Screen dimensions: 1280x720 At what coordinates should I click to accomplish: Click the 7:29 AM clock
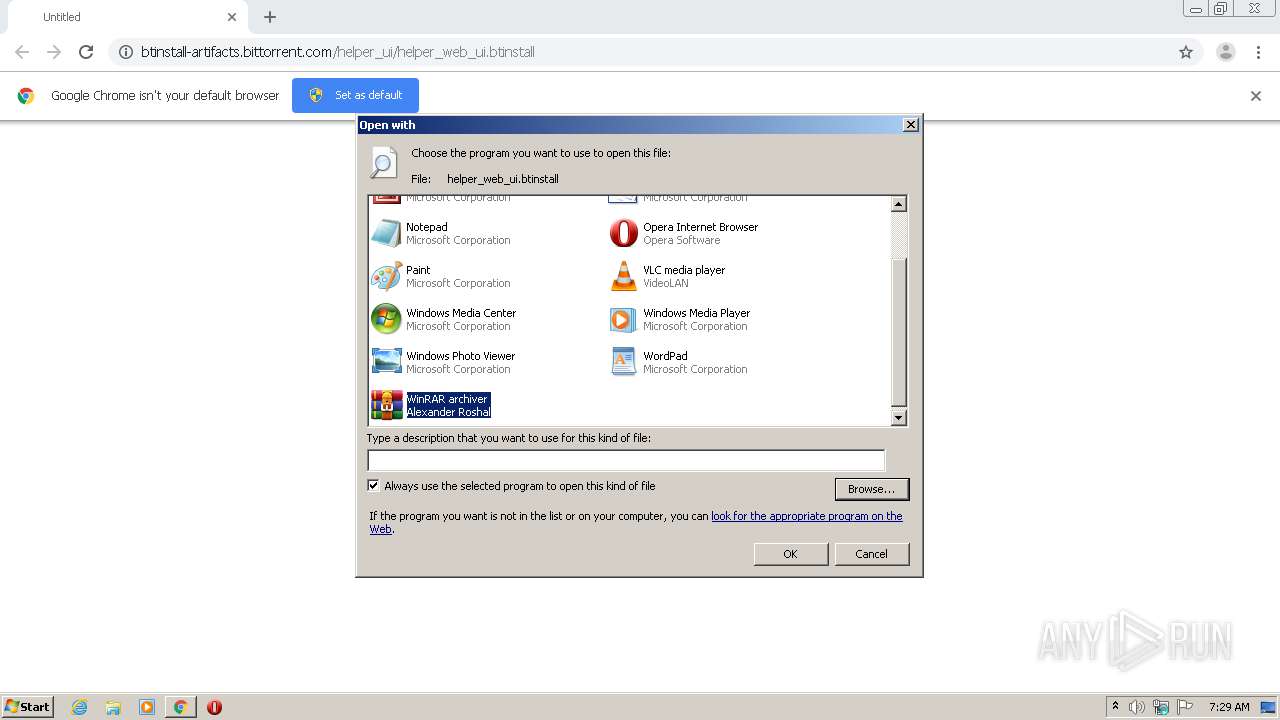tap(1229, 707)
